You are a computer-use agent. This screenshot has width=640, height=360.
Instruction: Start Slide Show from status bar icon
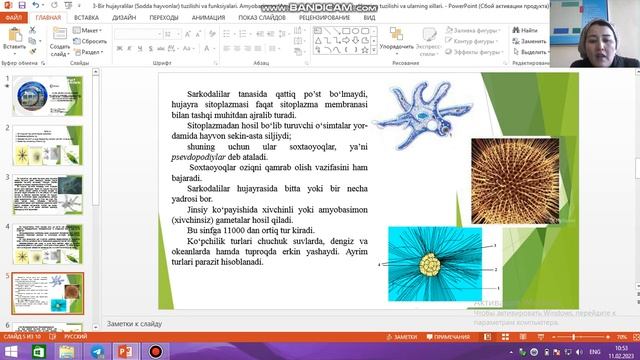pos(541,337)
